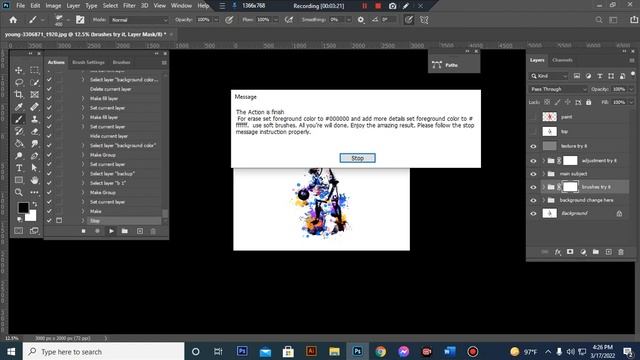This screenshot has height=360, width=640.
Task: Create new action in Actions panel
Action: (140, 231)
